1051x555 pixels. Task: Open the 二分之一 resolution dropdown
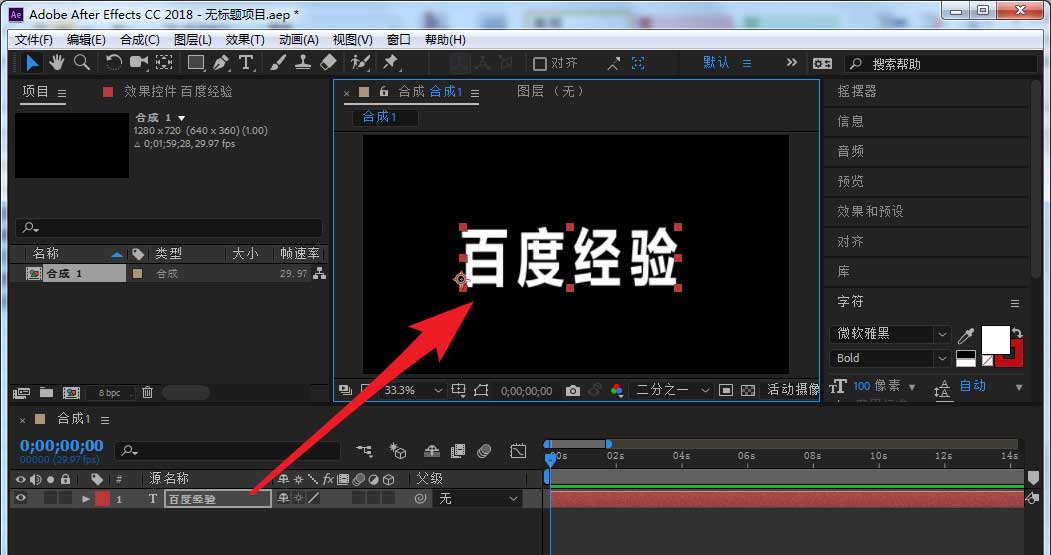[x=704, y=390]
